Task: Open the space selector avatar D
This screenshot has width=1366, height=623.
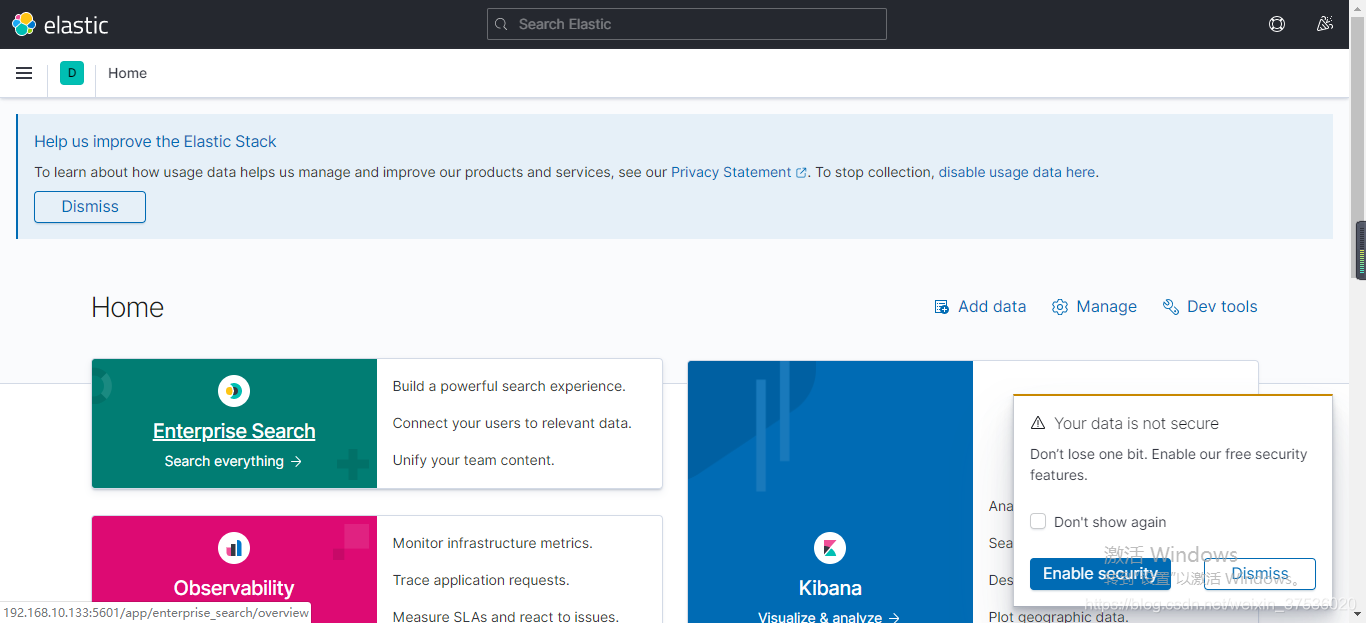Action: tap(72, 73)
